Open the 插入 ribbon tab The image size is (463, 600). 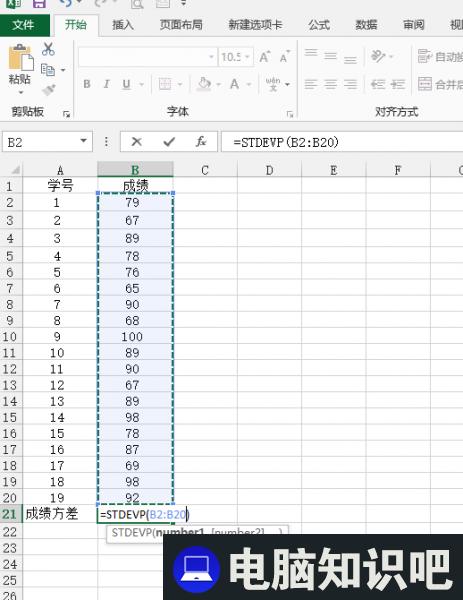pos(122,25)
